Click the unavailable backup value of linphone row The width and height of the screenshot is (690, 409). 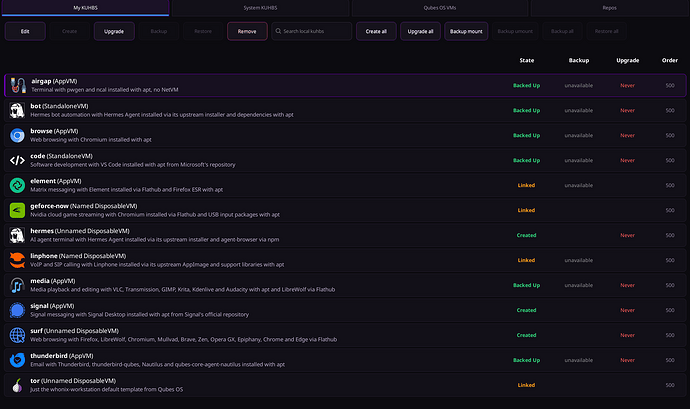click(x=579, y=260)
